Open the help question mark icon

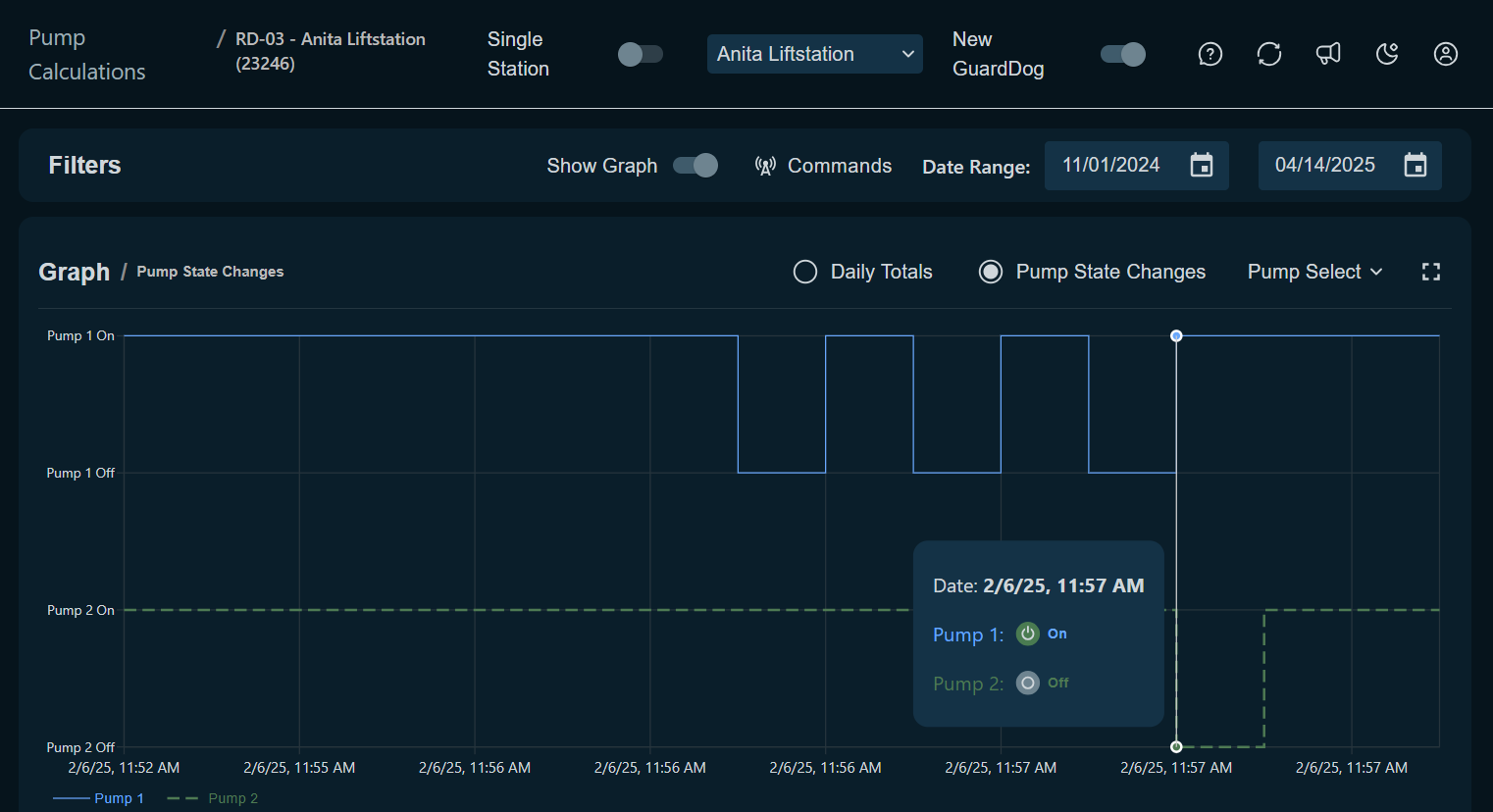pyautogui.click(x=1210, y=54)
